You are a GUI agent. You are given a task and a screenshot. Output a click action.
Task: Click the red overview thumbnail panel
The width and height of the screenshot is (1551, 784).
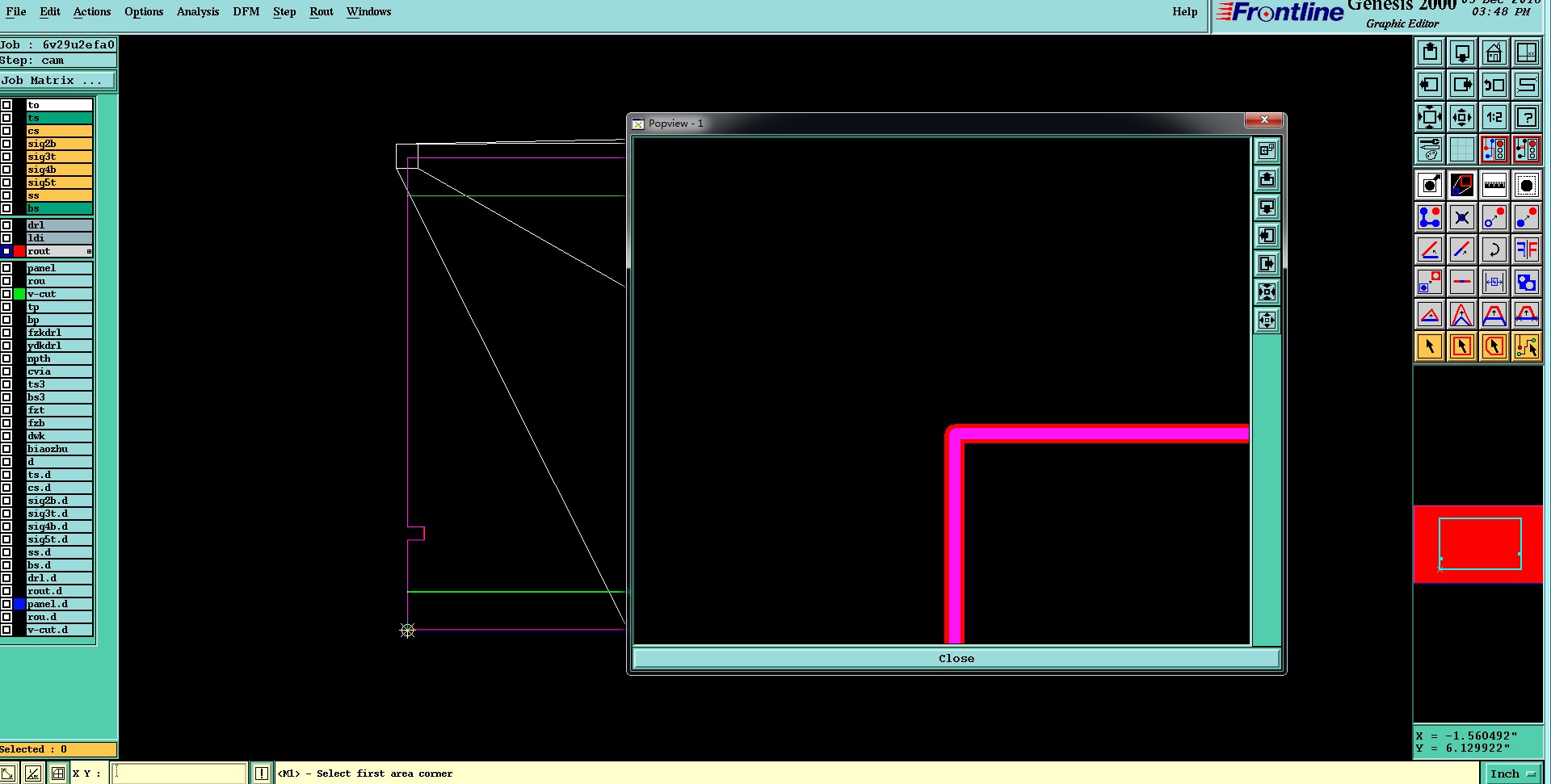tap(1478, 544)
